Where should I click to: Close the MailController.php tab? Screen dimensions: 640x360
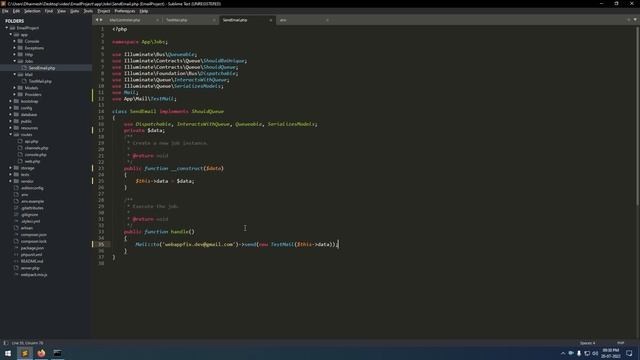pos(158,20)
